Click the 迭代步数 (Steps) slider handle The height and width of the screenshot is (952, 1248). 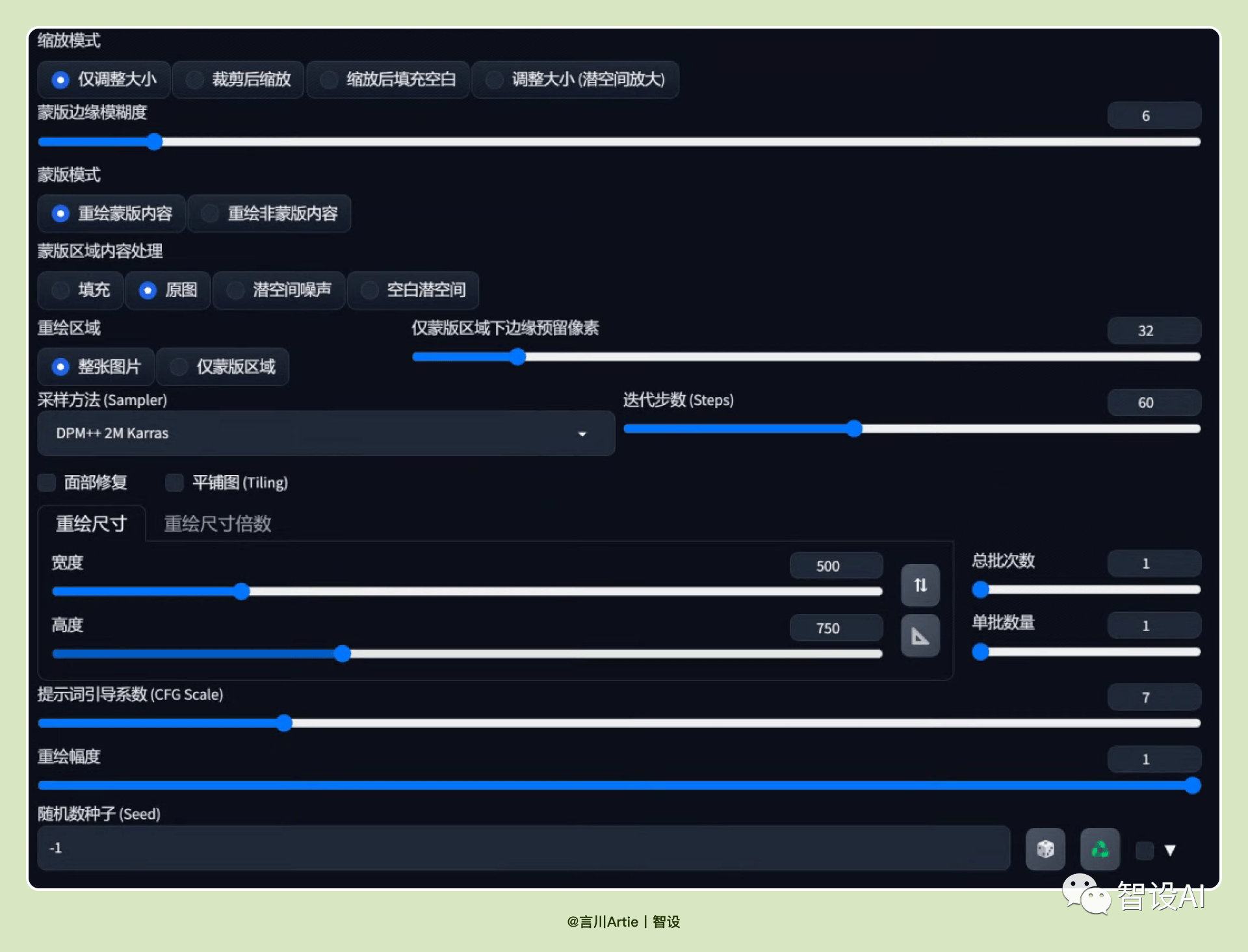pyautogui.click(x=854, y=428)
